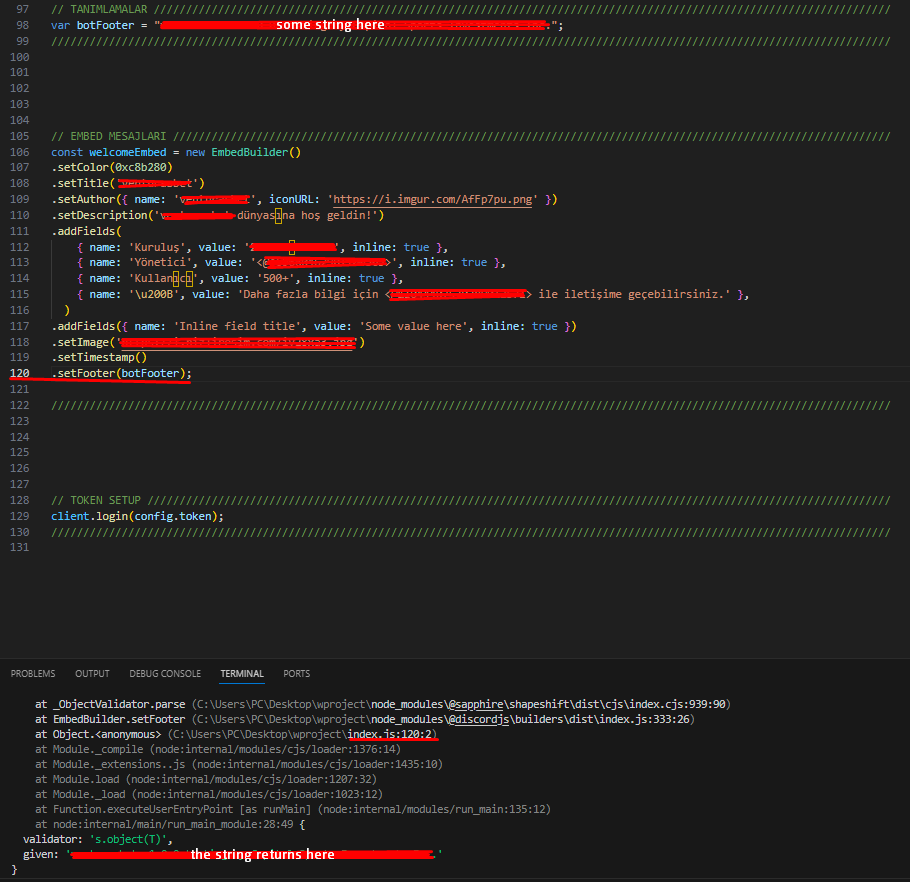The width and height of the screenshot is (910, 882).
Task: Open the OUTPUT panel tab
Action: (92, 673)
